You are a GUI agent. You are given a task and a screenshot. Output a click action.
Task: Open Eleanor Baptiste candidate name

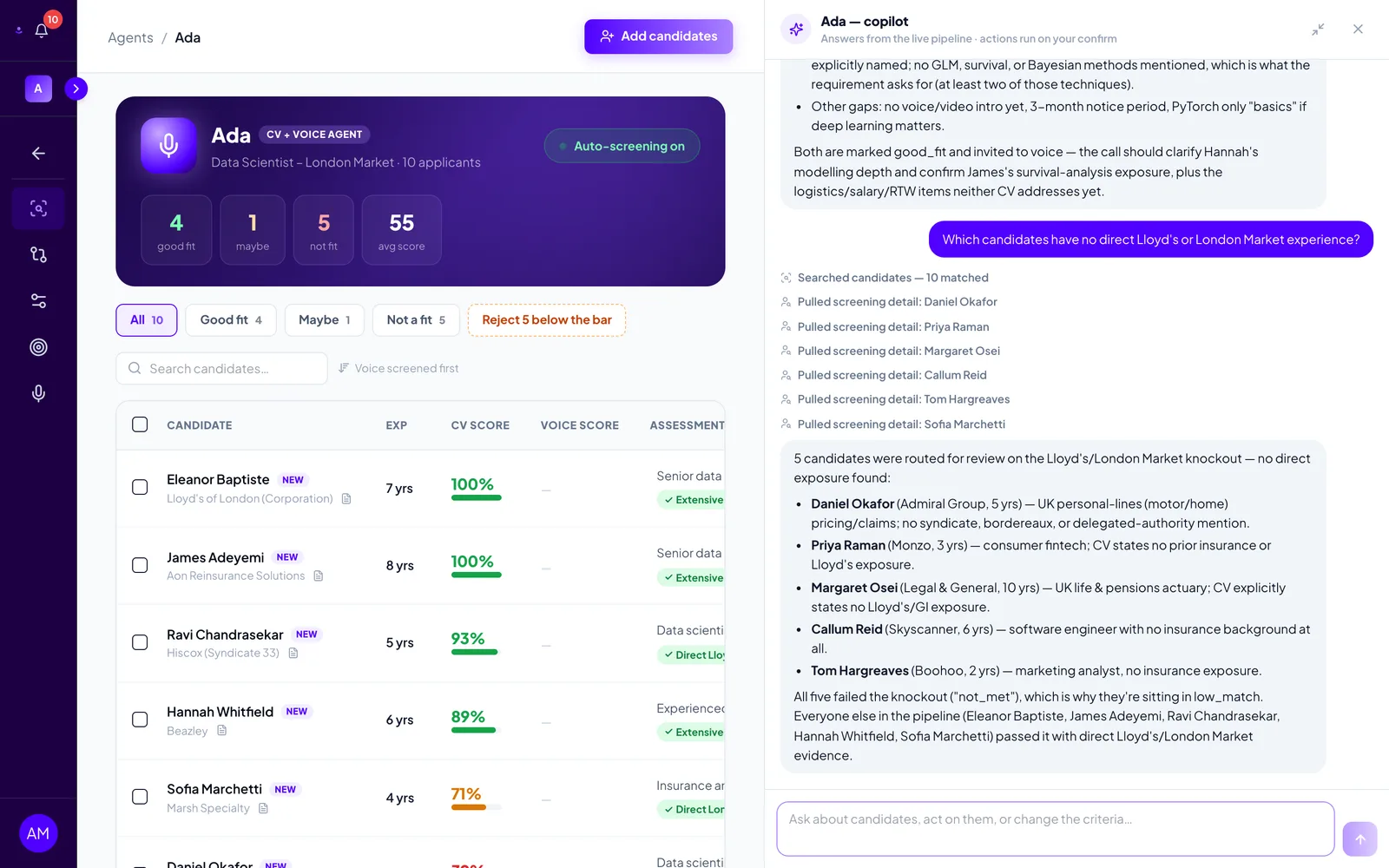click(x=218, y=479)
